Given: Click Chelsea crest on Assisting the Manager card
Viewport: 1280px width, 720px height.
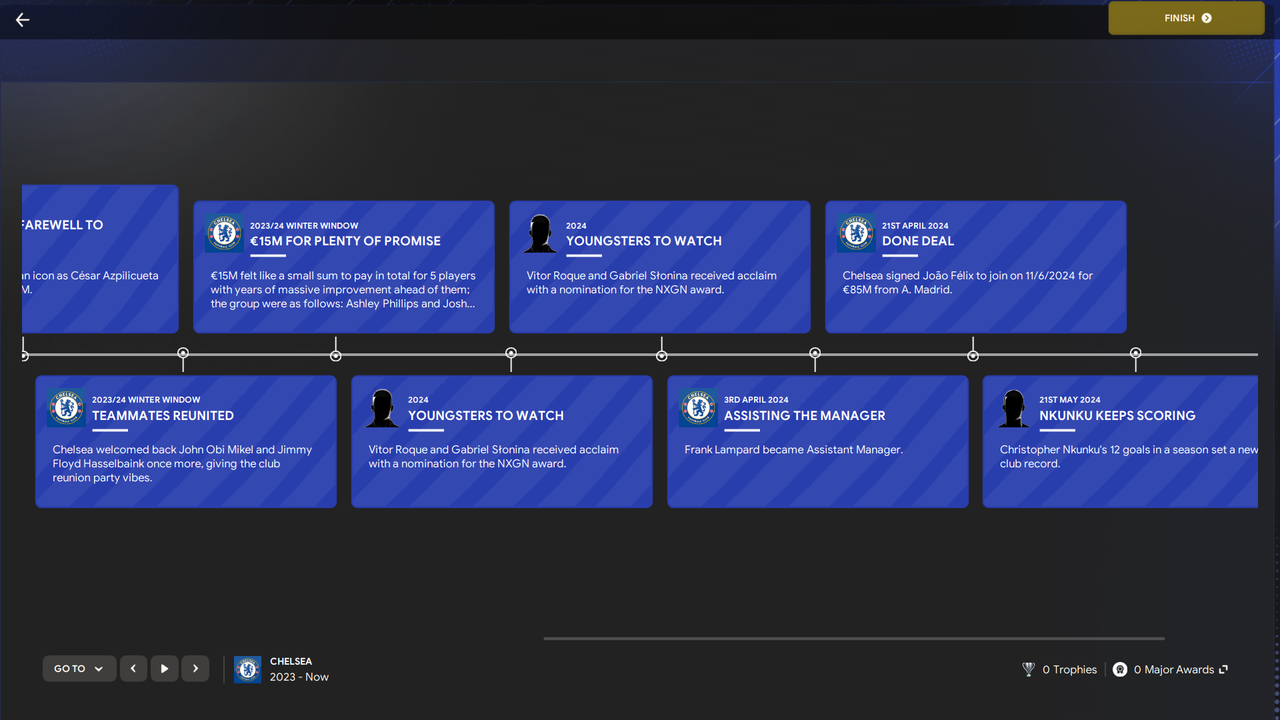Looking at the screenshot, I should [x=698, y=408].
